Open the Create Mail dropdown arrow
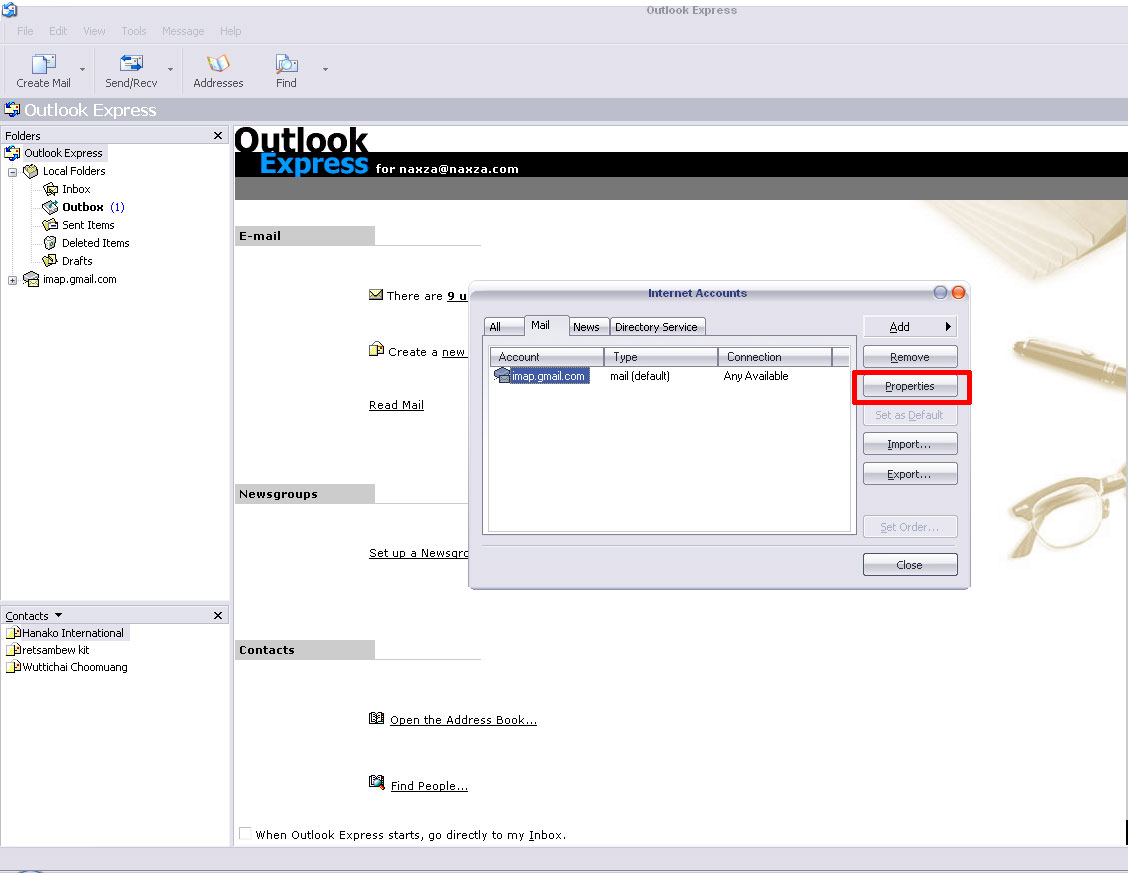 point(82,70)
